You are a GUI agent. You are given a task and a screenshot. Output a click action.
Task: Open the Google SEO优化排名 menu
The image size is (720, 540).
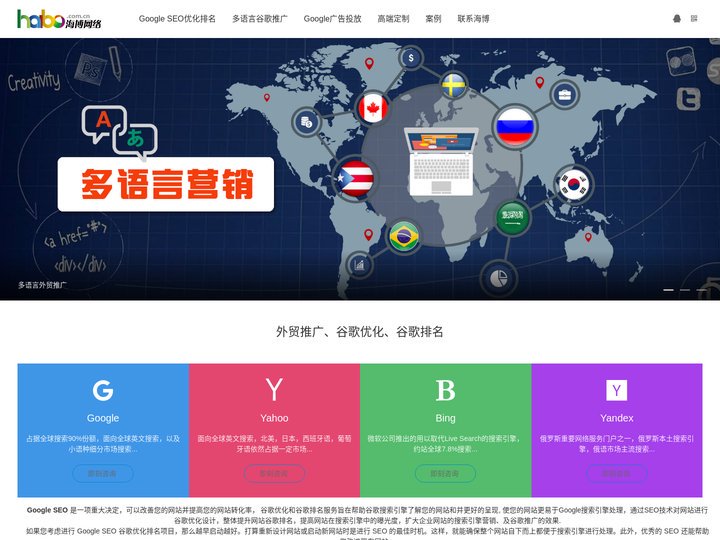point(177,19)
